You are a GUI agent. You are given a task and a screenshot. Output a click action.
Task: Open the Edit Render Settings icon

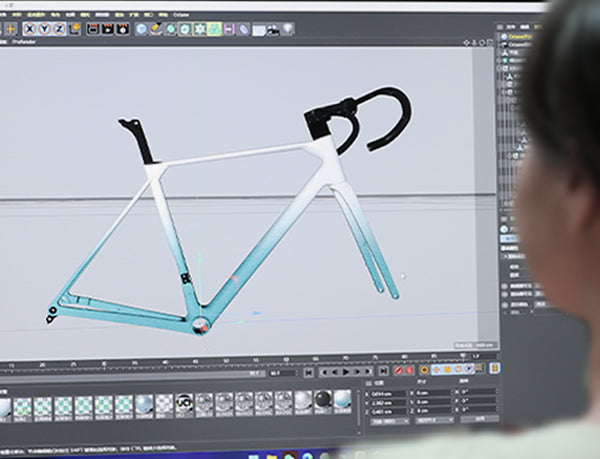pos(119,29)
